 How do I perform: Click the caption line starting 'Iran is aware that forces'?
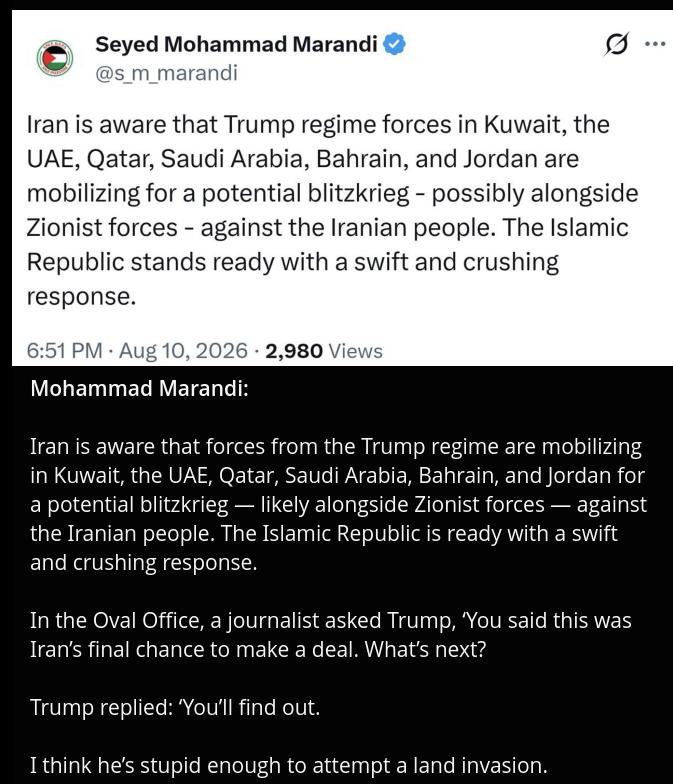click(336, 446)
